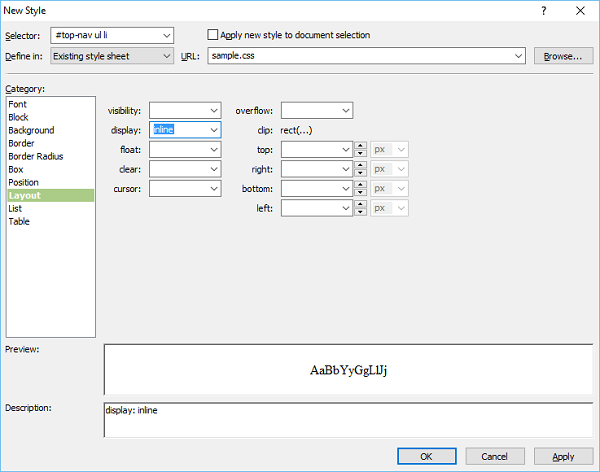Increase the right value spinner
Image resolution: width=600 pixels, height=472 pixels.
361,164
